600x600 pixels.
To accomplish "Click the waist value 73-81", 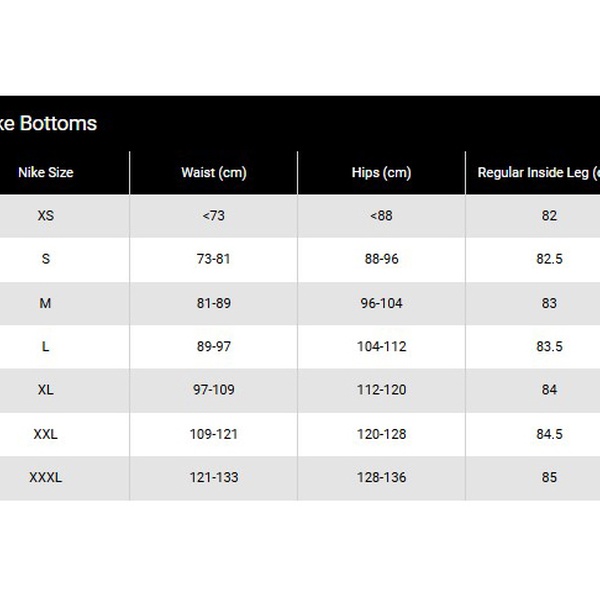I will coord(214,259).
